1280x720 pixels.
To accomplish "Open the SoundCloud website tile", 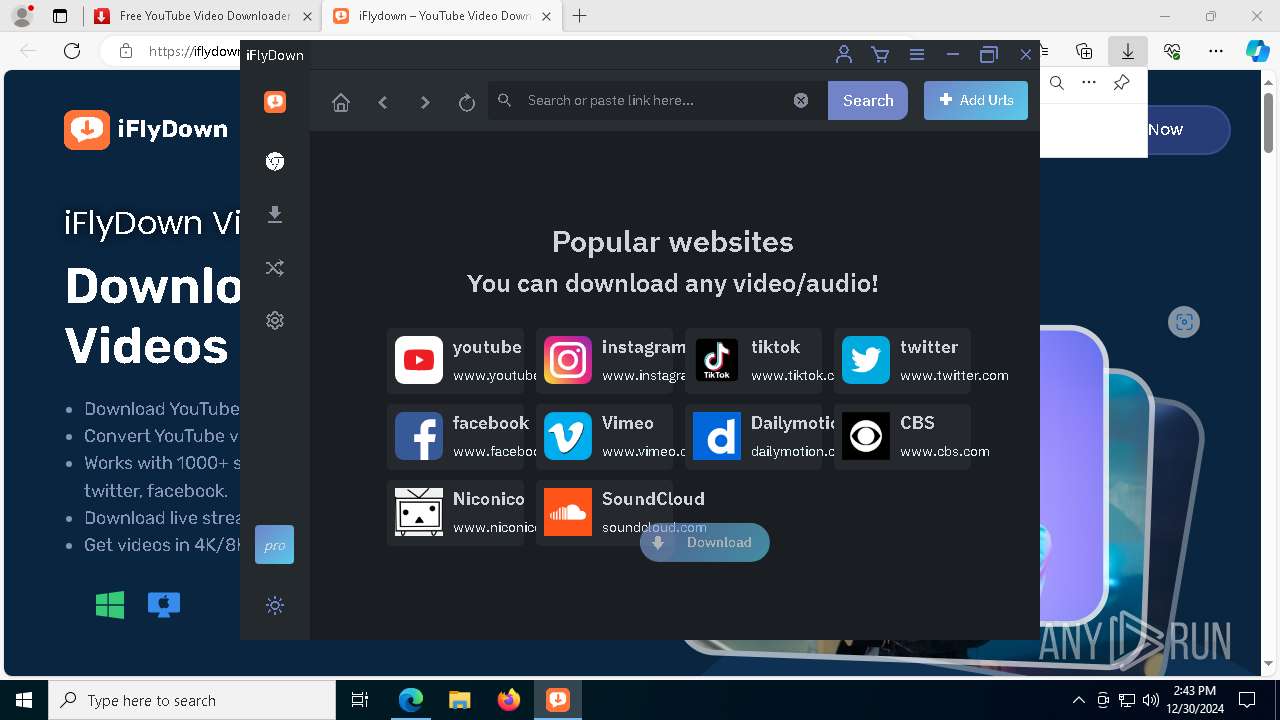I will pos(604,513).
